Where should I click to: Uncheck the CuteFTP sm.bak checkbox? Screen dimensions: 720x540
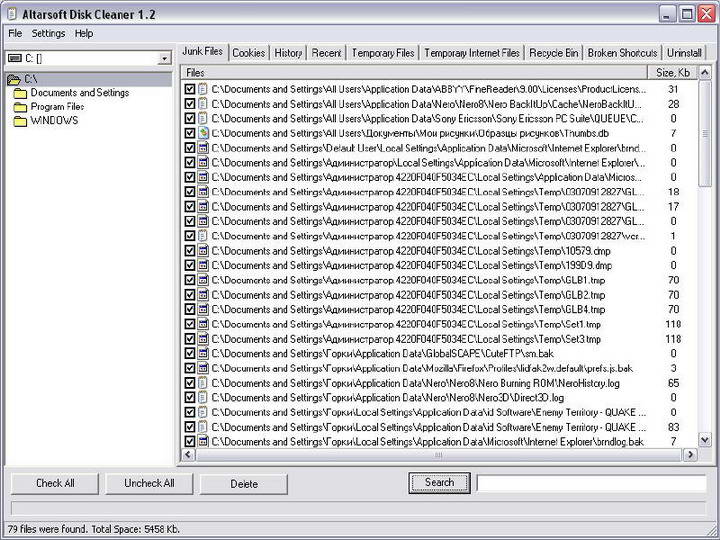[190, 354]
